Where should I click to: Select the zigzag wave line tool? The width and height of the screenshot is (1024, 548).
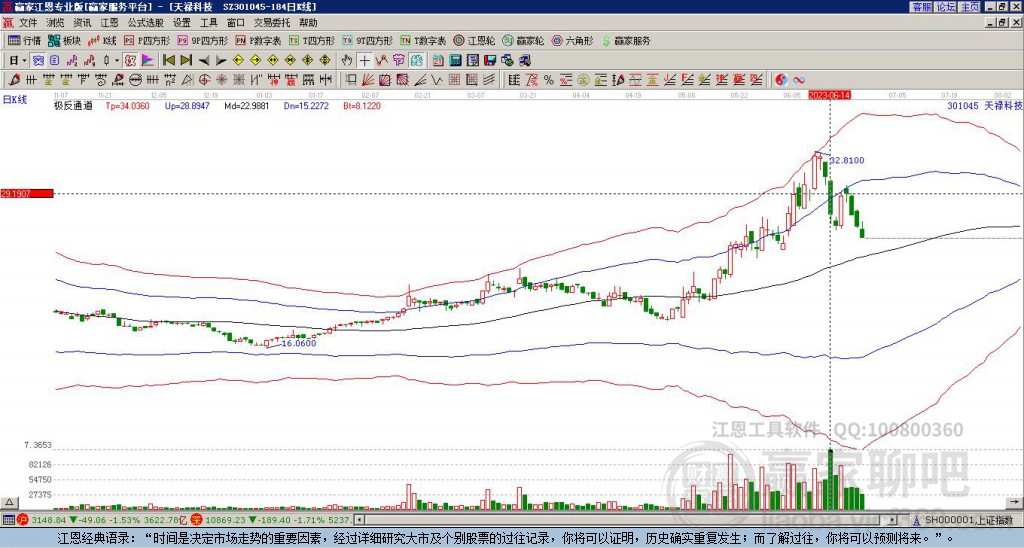[x=437, y=80]
